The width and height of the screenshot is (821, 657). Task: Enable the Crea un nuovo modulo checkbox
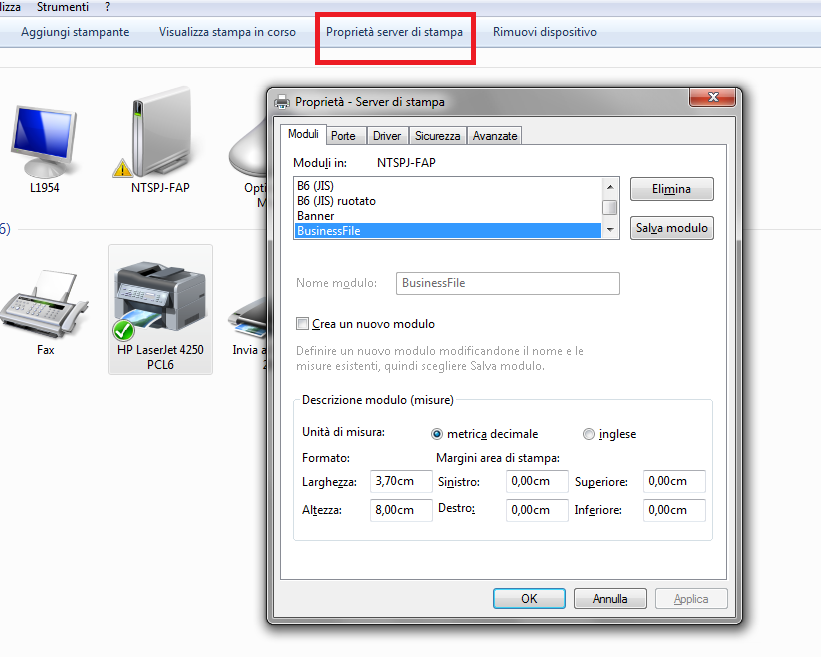click(x=302, y=324)
